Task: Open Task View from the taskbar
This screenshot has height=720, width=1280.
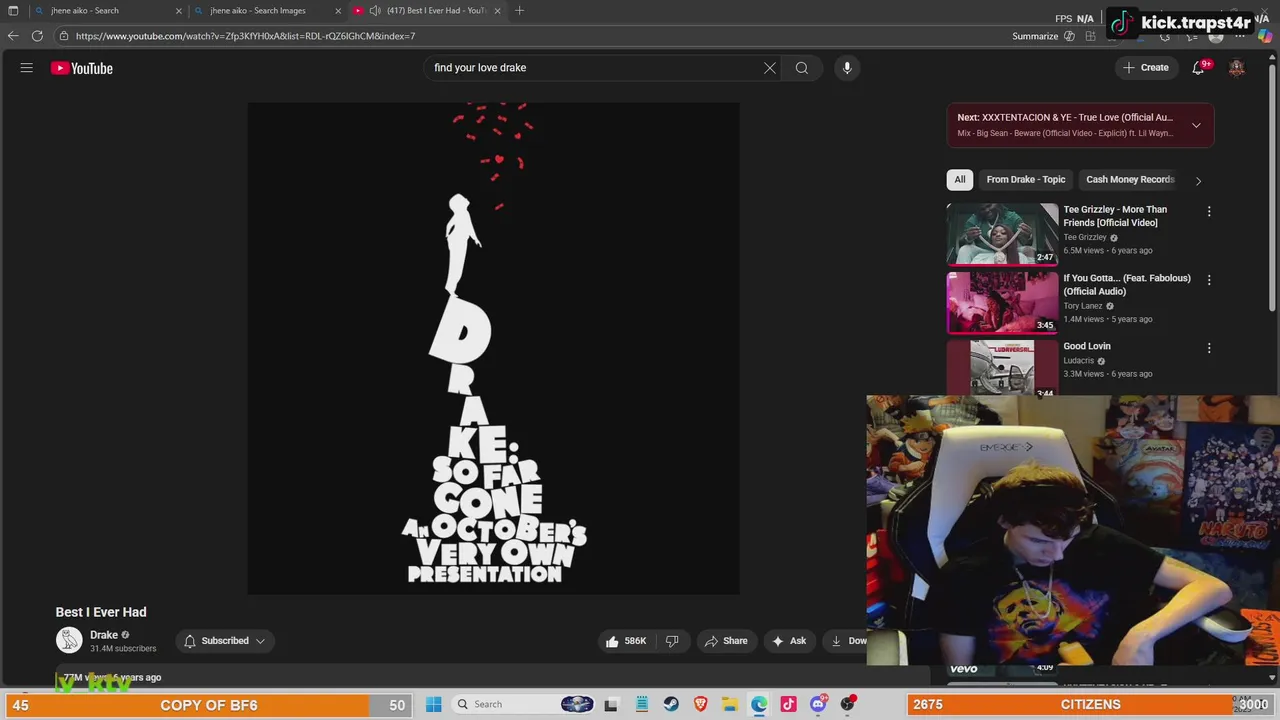Action: pos(612,704)
